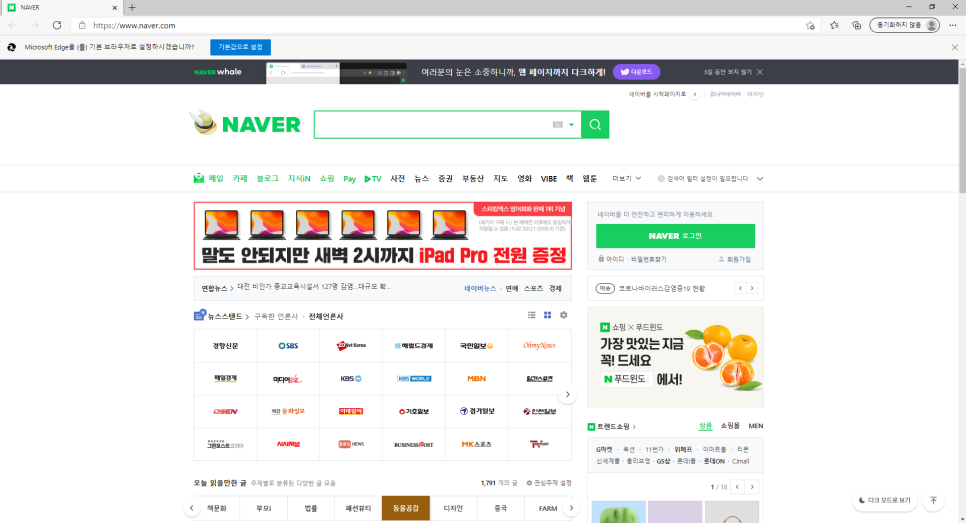Click the 비밀번호찾기 link
966x523 pixels.
tap(649, 259)
